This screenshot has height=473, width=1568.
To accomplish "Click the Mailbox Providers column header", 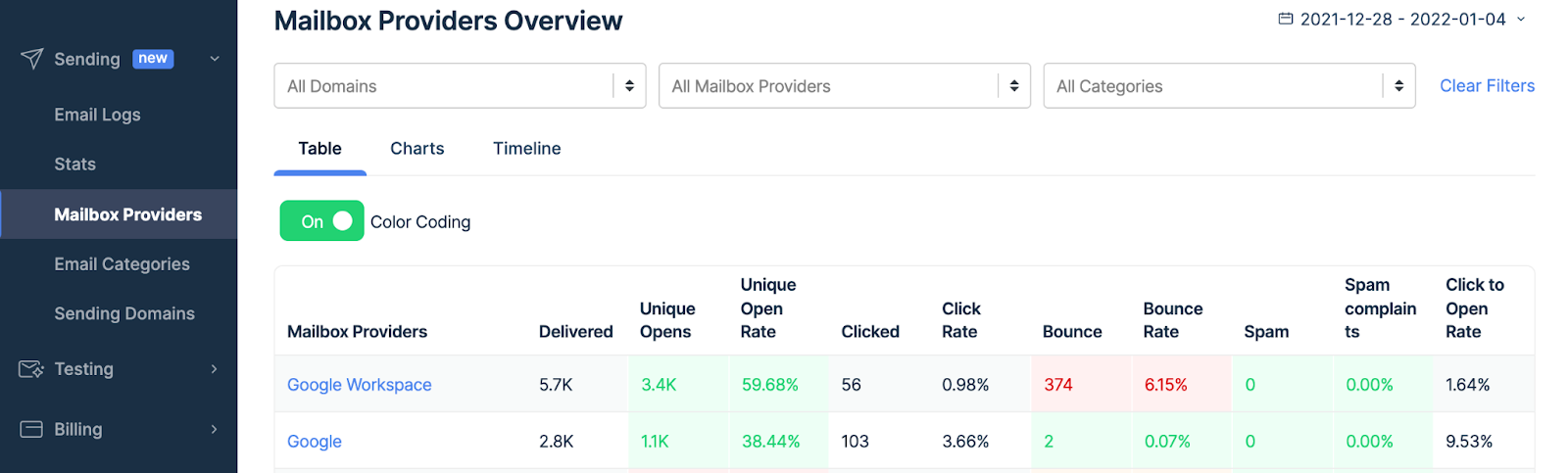I will pos(357,332).
